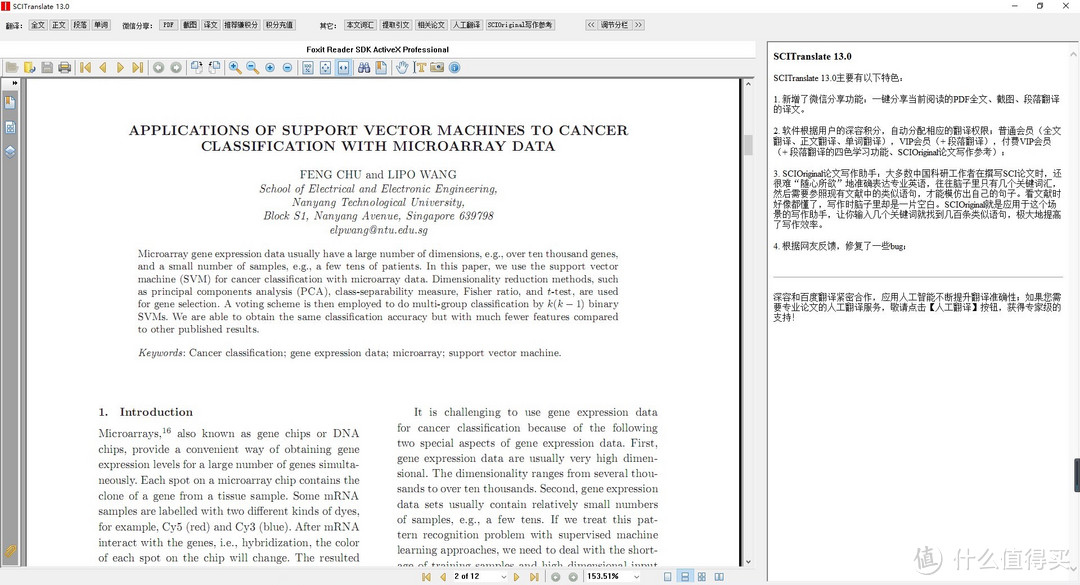1080x585 pixels.
Task: Open 相关论文 related papers
Action: tap(431, 25)
